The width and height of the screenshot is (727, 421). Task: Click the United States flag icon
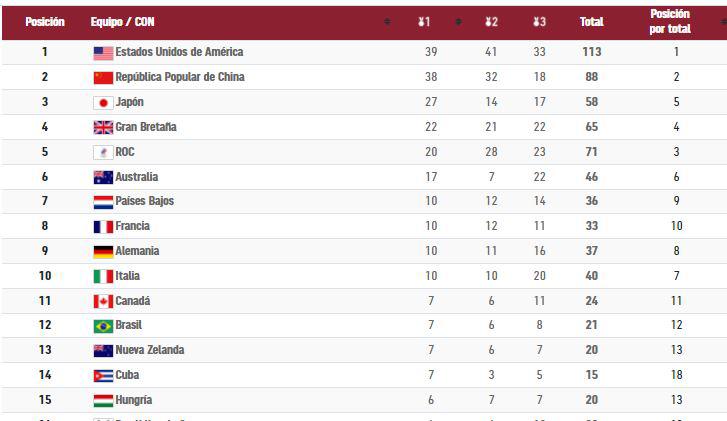tap(103, 52)
